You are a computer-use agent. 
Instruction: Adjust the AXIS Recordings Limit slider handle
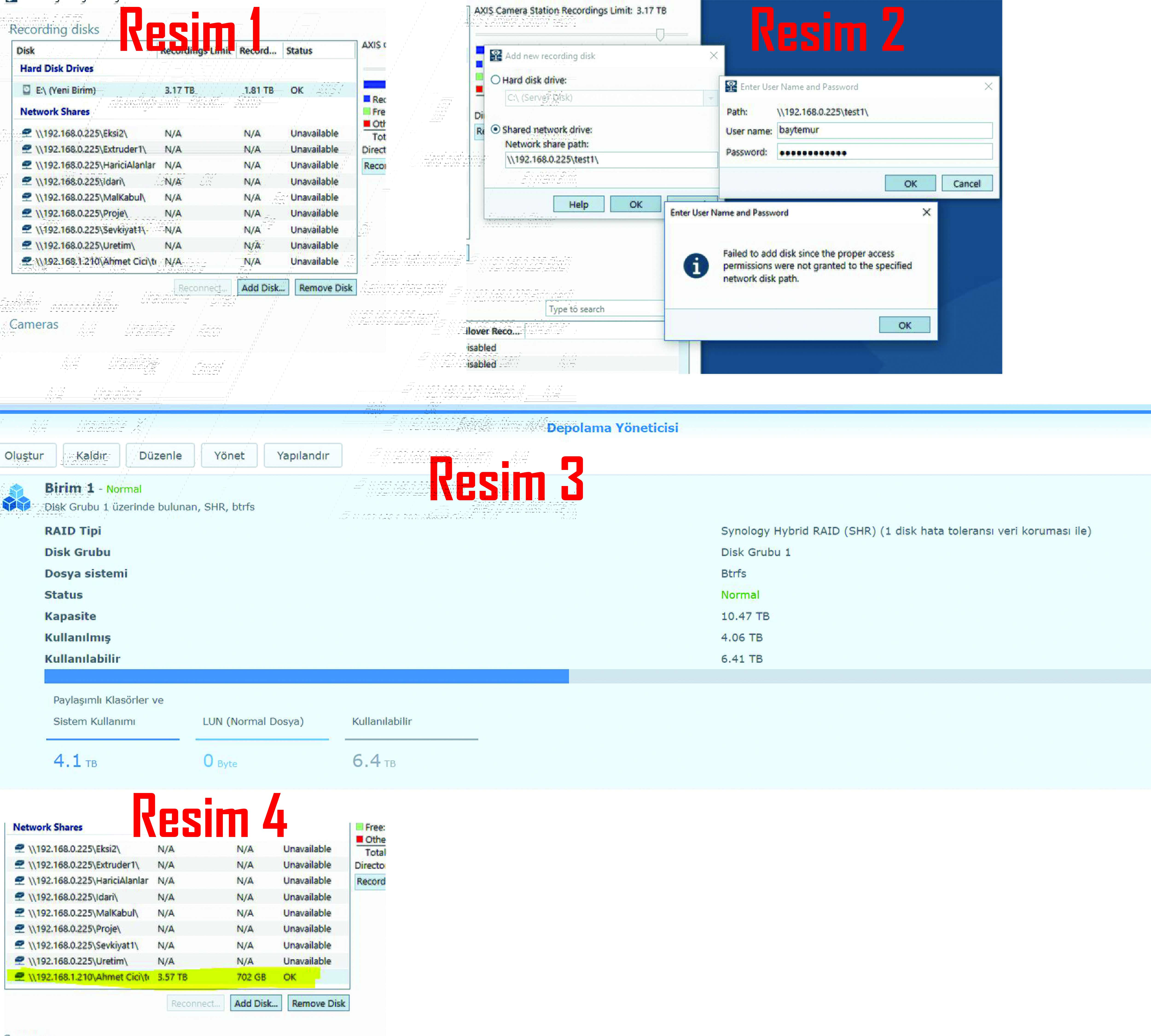tap(660, 35)
